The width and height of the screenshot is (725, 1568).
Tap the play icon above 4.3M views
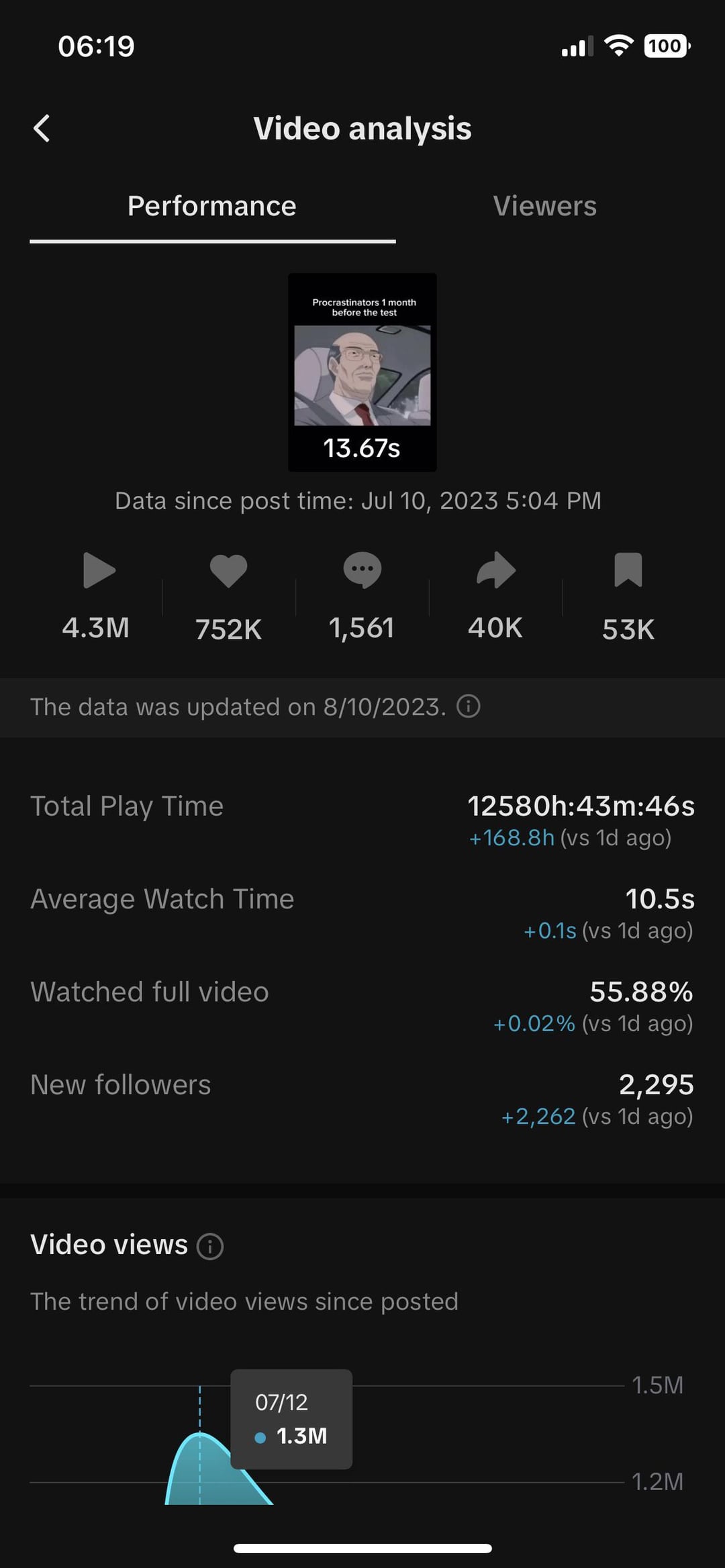99,570
